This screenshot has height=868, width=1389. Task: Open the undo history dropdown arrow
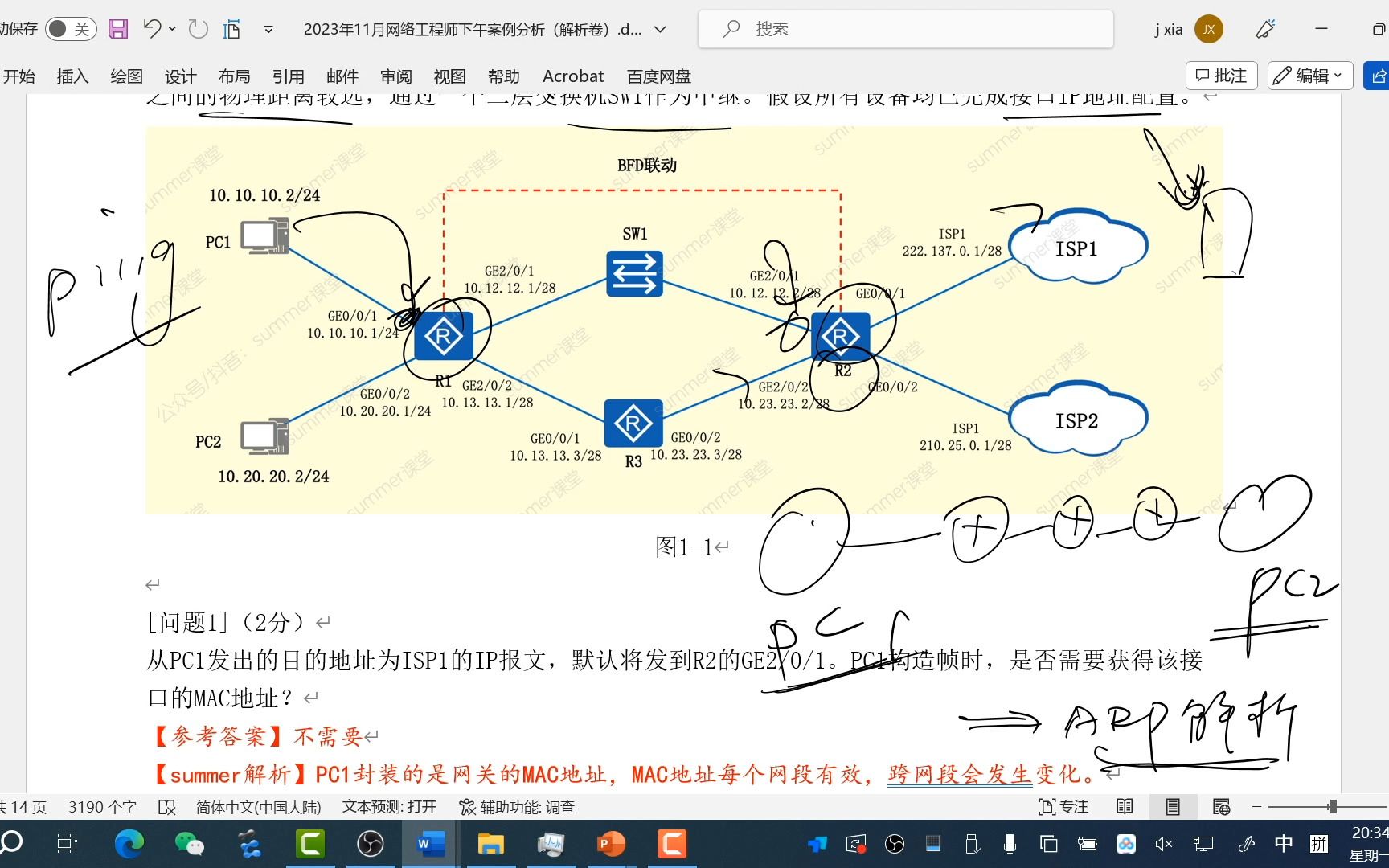tap(172, 29)
